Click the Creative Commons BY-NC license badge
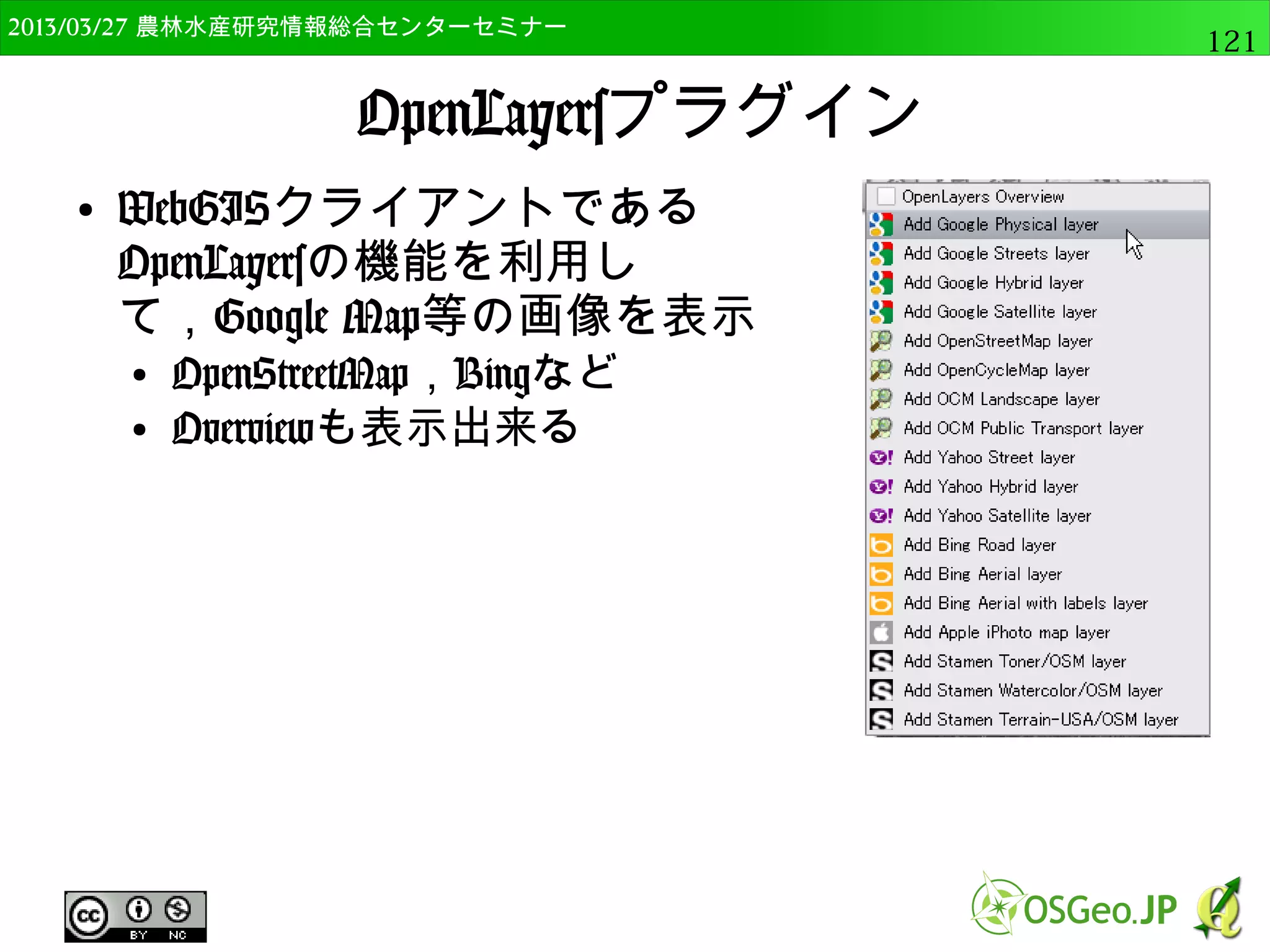1270x952 pixels. [x=135, y=917]
